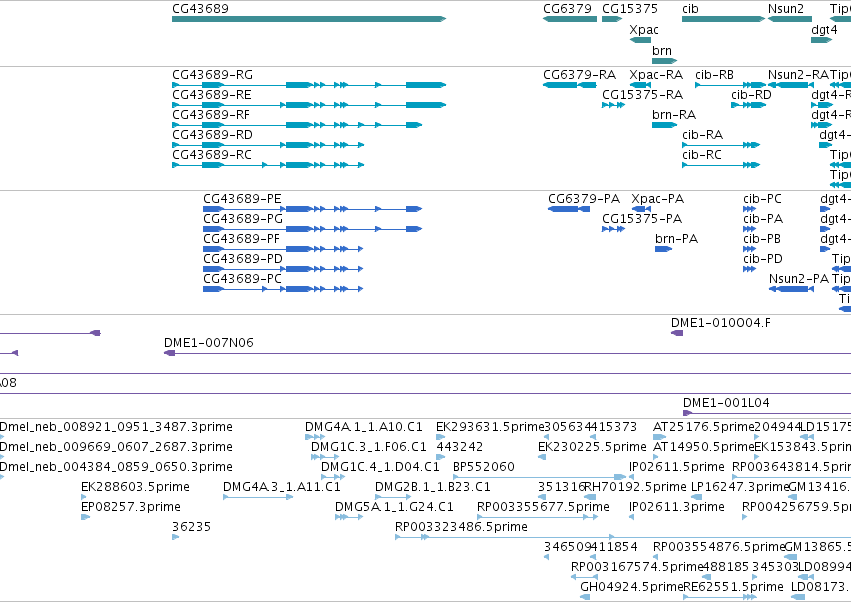Select protein CG43689-PF
Screen dimensions: 851x602
pyautogui.click(x=283, y=249)
